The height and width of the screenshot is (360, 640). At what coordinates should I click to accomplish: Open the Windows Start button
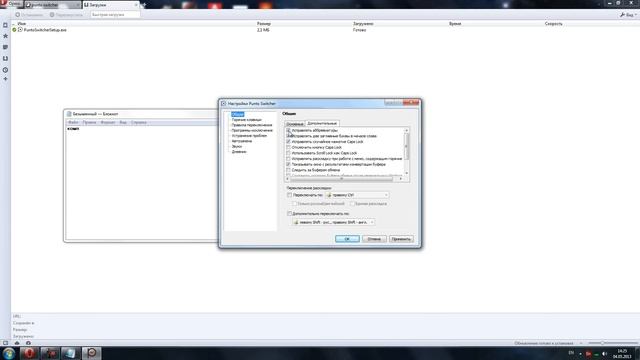coord(9,353)
